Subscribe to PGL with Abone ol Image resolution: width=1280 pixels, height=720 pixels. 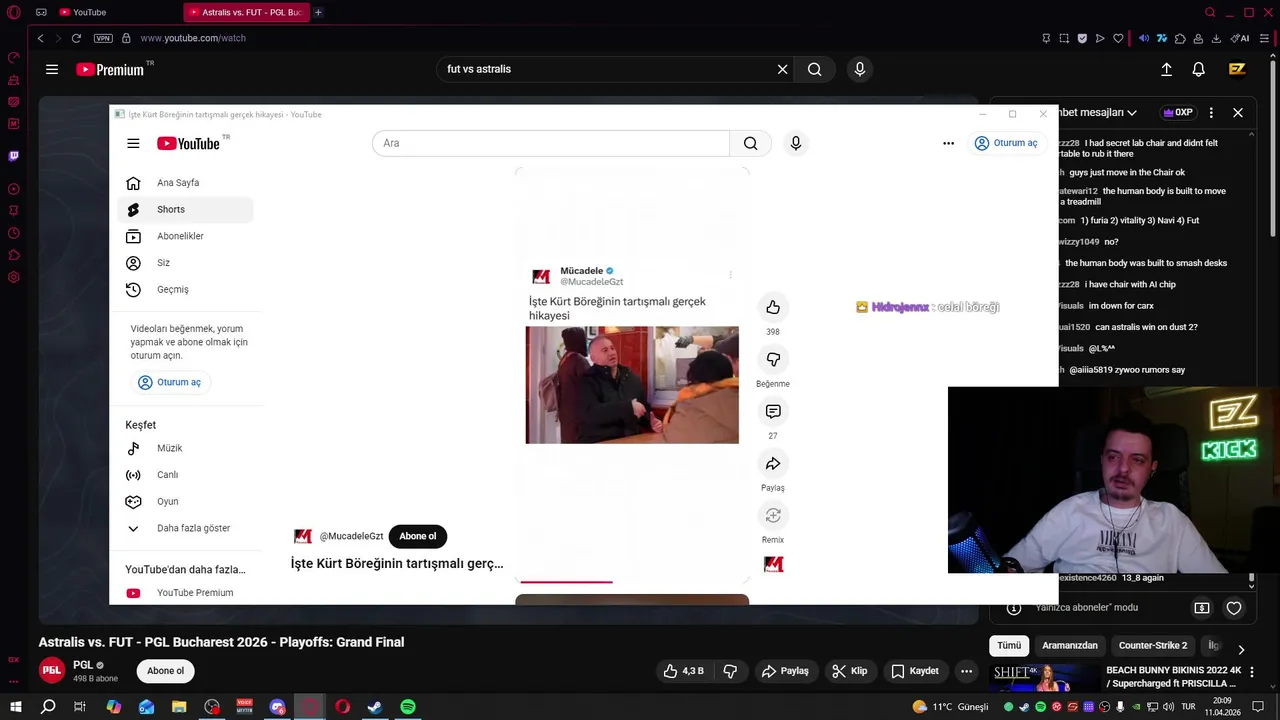tap(166, 671)
